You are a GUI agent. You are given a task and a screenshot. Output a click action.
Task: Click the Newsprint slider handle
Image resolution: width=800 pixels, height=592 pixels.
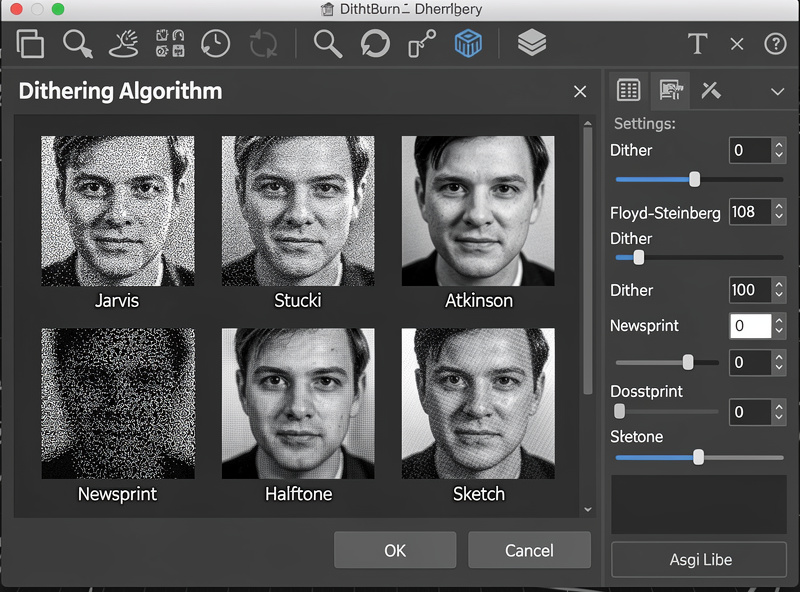[688, 362]
